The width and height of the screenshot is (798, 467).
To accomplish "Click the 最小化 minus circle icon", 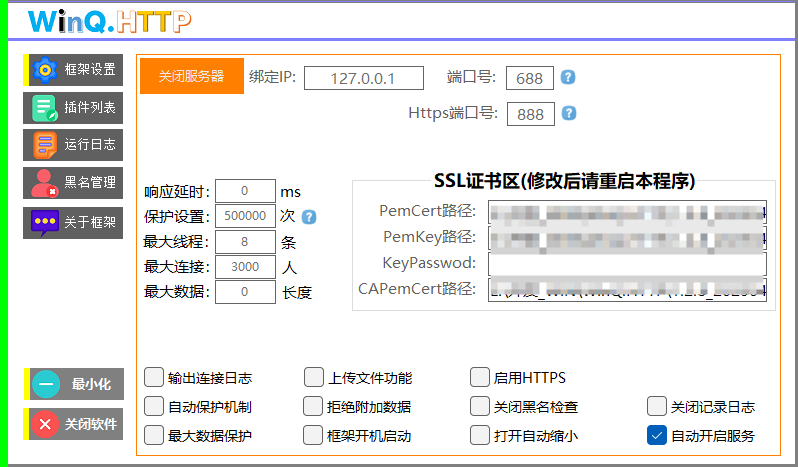I will (x=46, y=384).
